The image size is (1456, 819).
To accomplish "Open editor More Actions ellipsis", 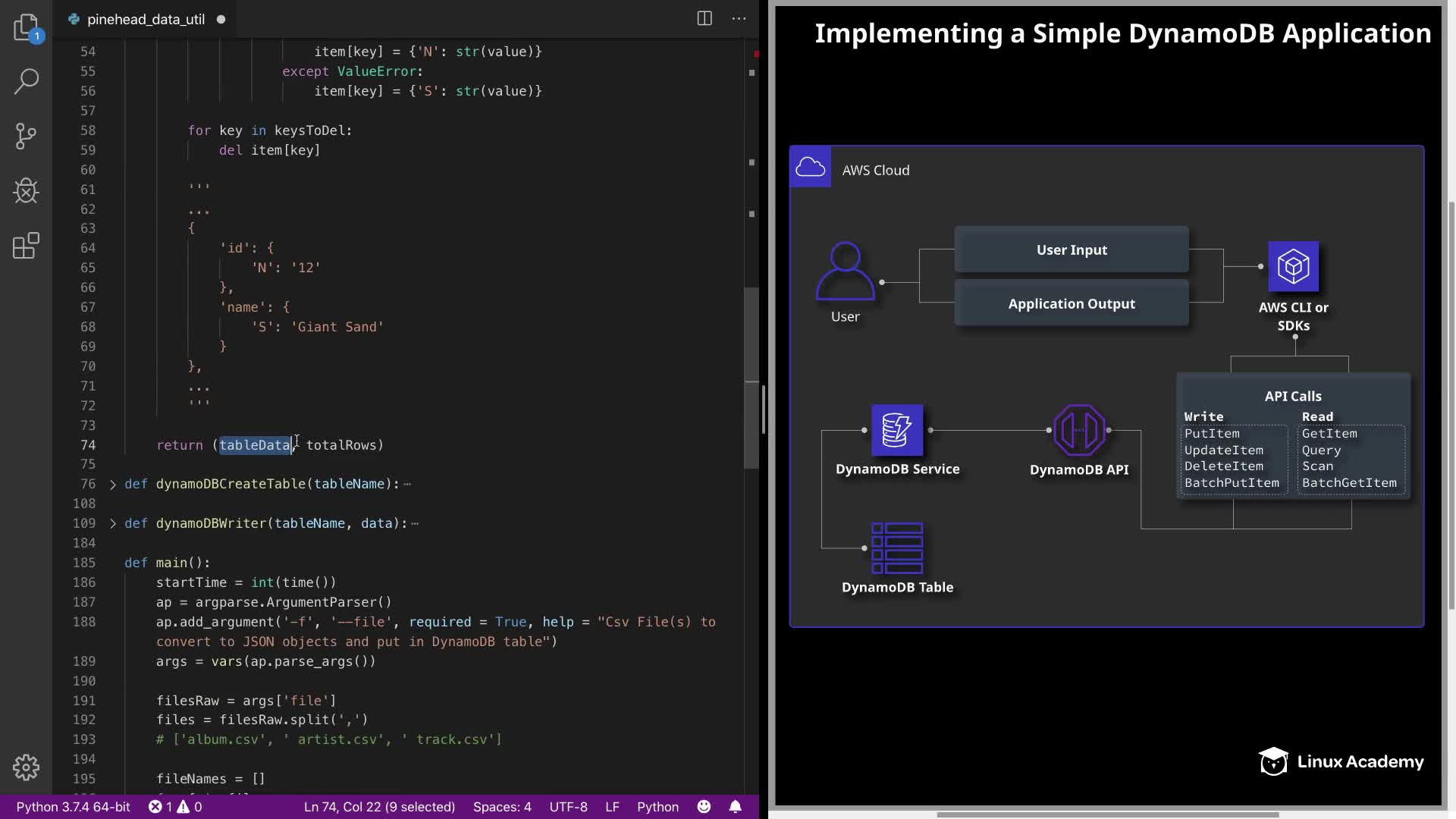I will 739,19.
